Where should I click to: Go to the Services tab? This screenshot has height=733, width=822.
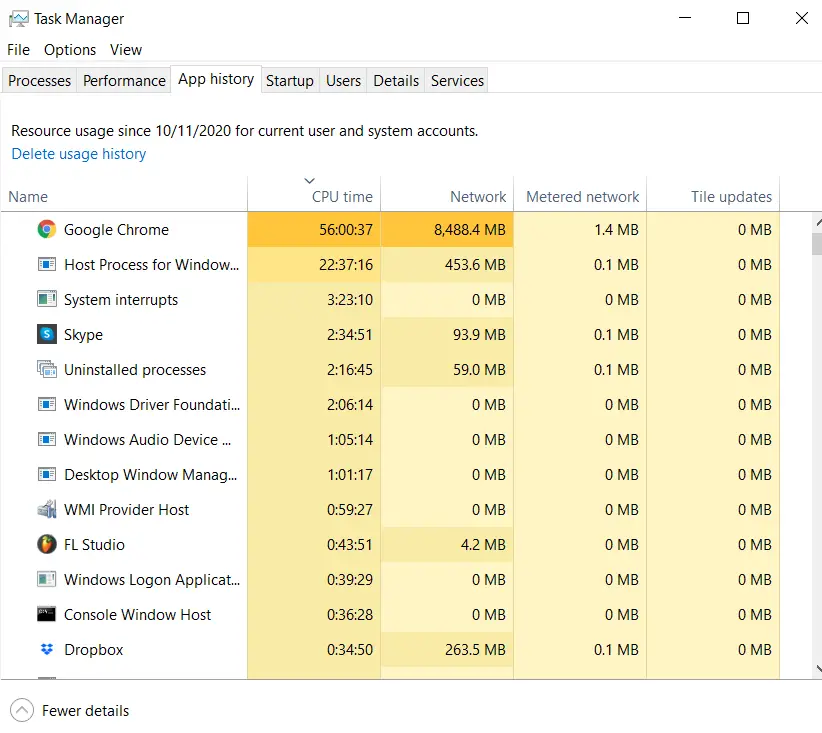click(x=457, y=81)
